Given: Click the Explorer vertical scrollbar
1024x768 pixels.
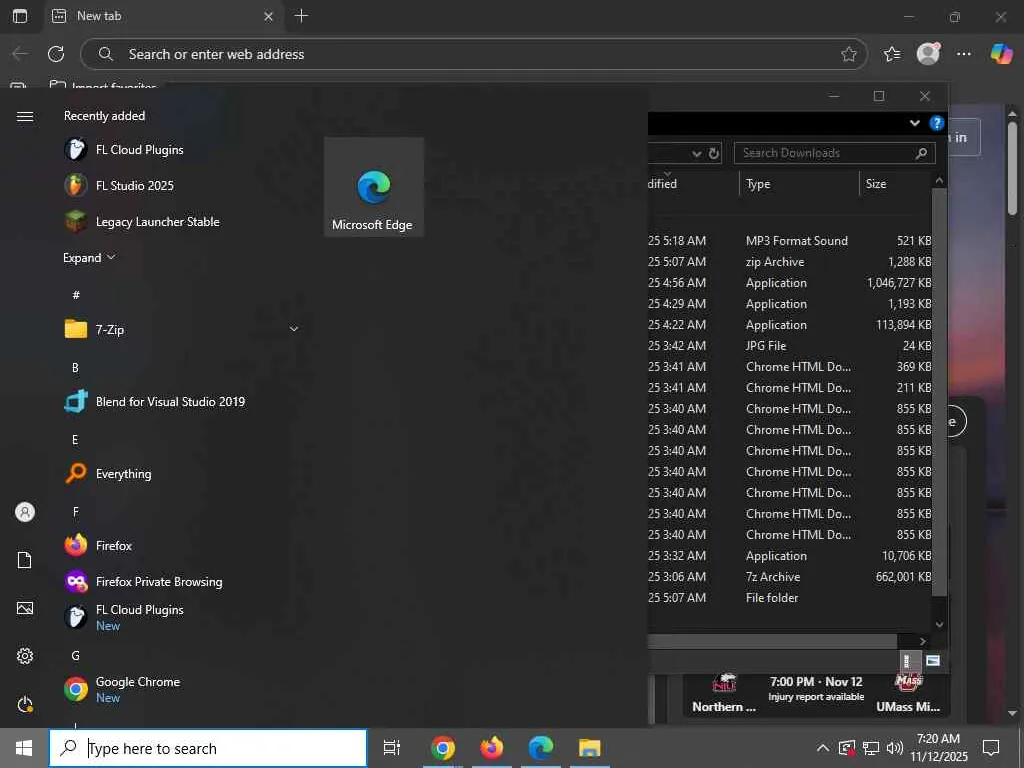Looking at the screenshot, I should point(939,392).
